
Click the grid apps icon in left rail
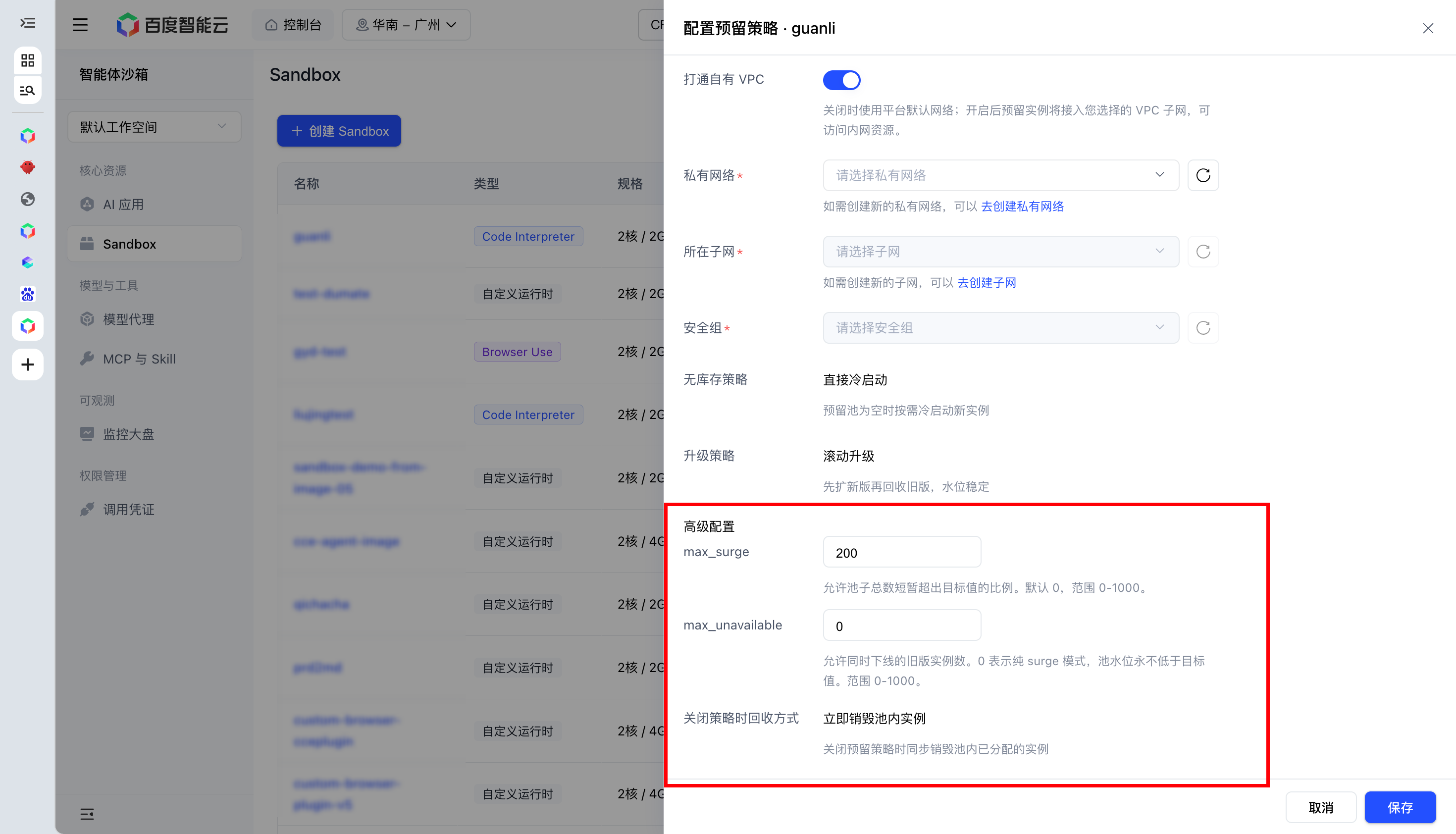(28, 60)
